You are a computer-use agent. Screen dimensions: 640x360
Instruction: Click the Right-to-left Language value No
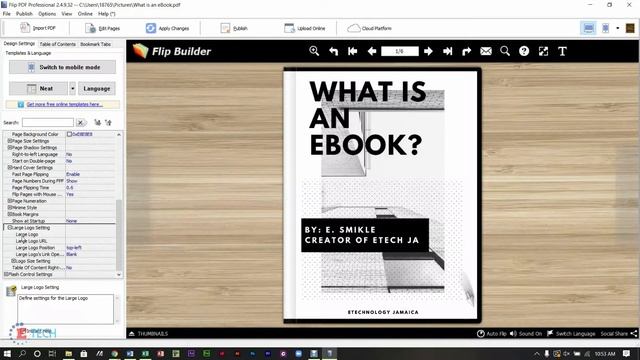(69, 154)
